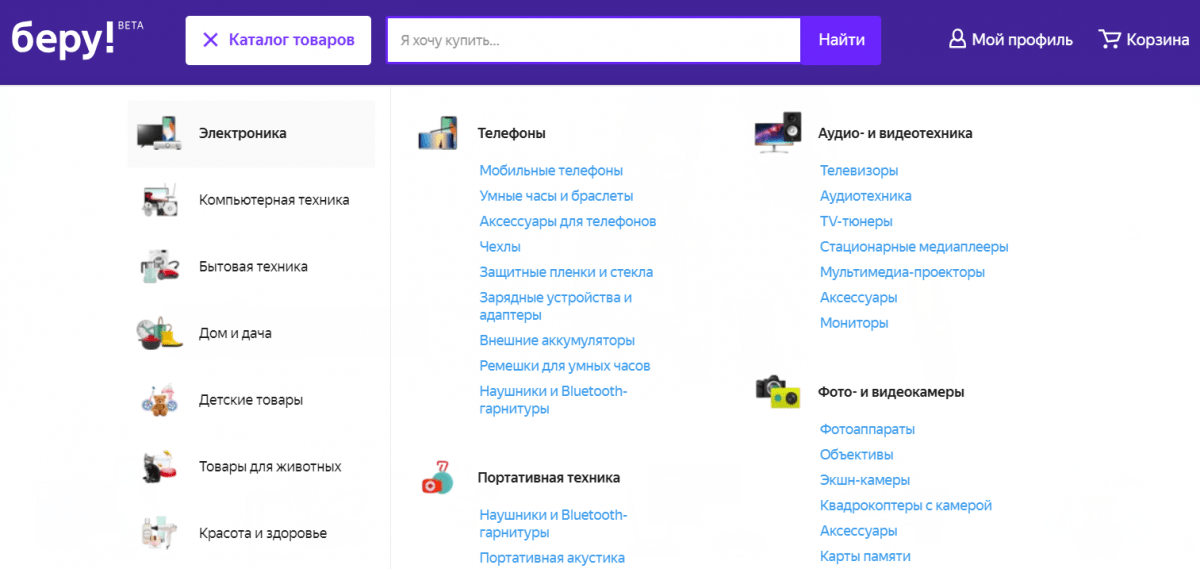The image size is (1200, 569).
Task: Select Электроника in the category menu
Action: [x=252, y=133]
